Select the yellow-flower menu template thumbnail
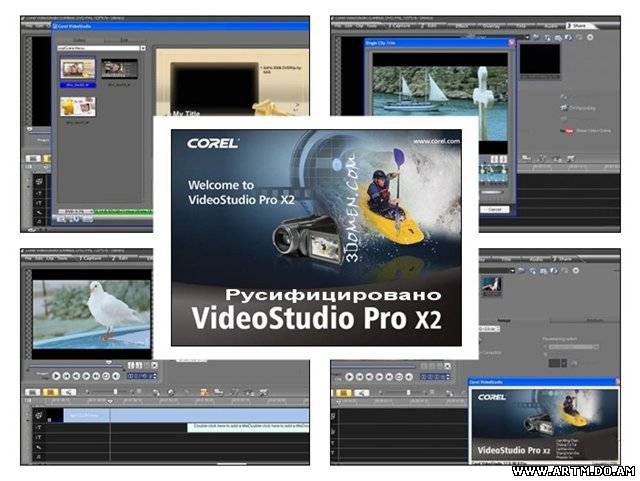The image size is (640, 481). tap(78, 106)
